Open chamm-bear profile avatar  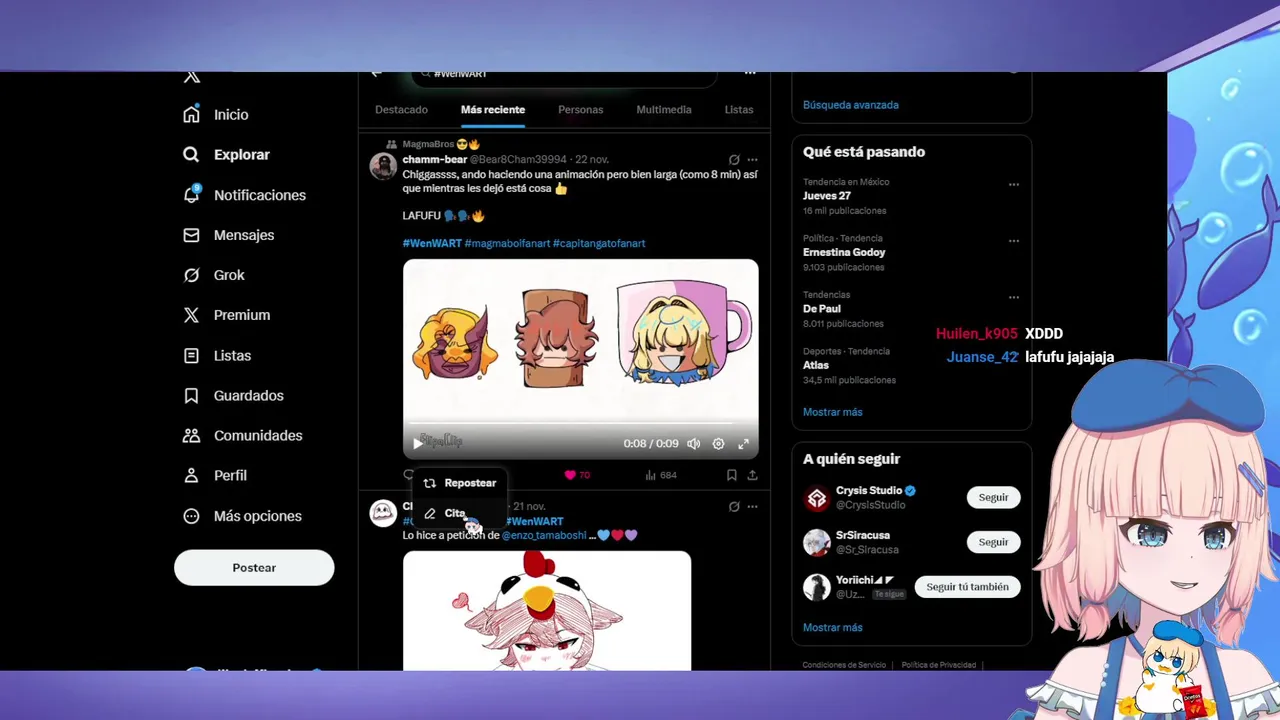(383, 166)
